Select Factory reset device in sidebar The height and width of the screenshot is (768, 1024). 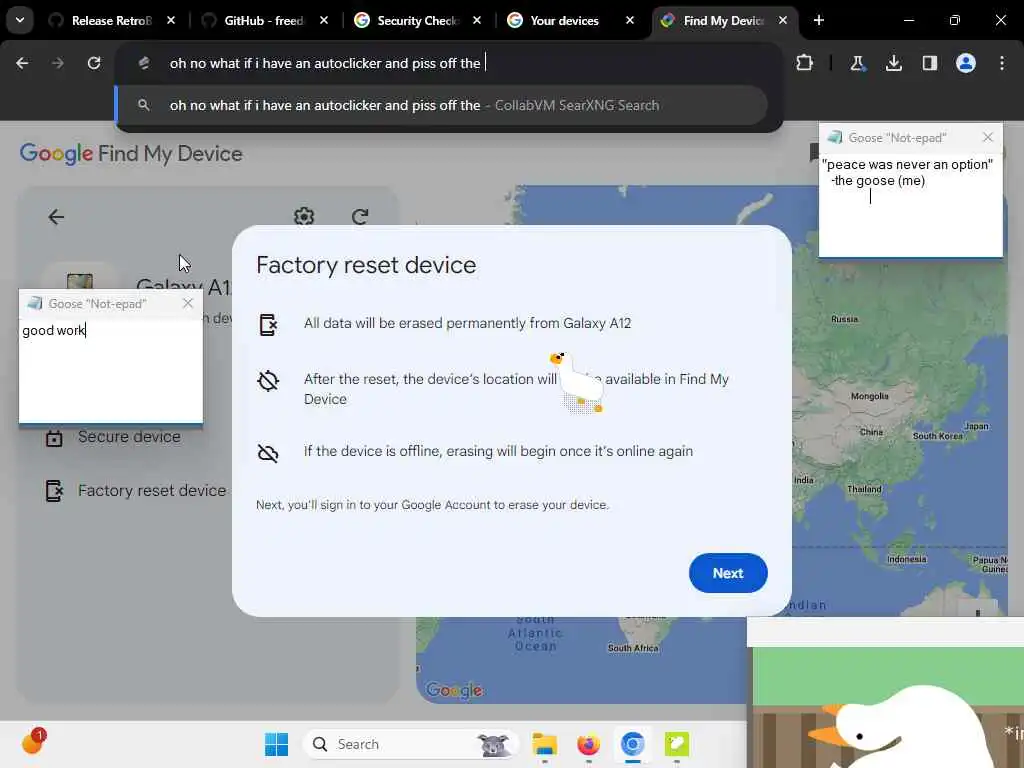coord(152,490)
